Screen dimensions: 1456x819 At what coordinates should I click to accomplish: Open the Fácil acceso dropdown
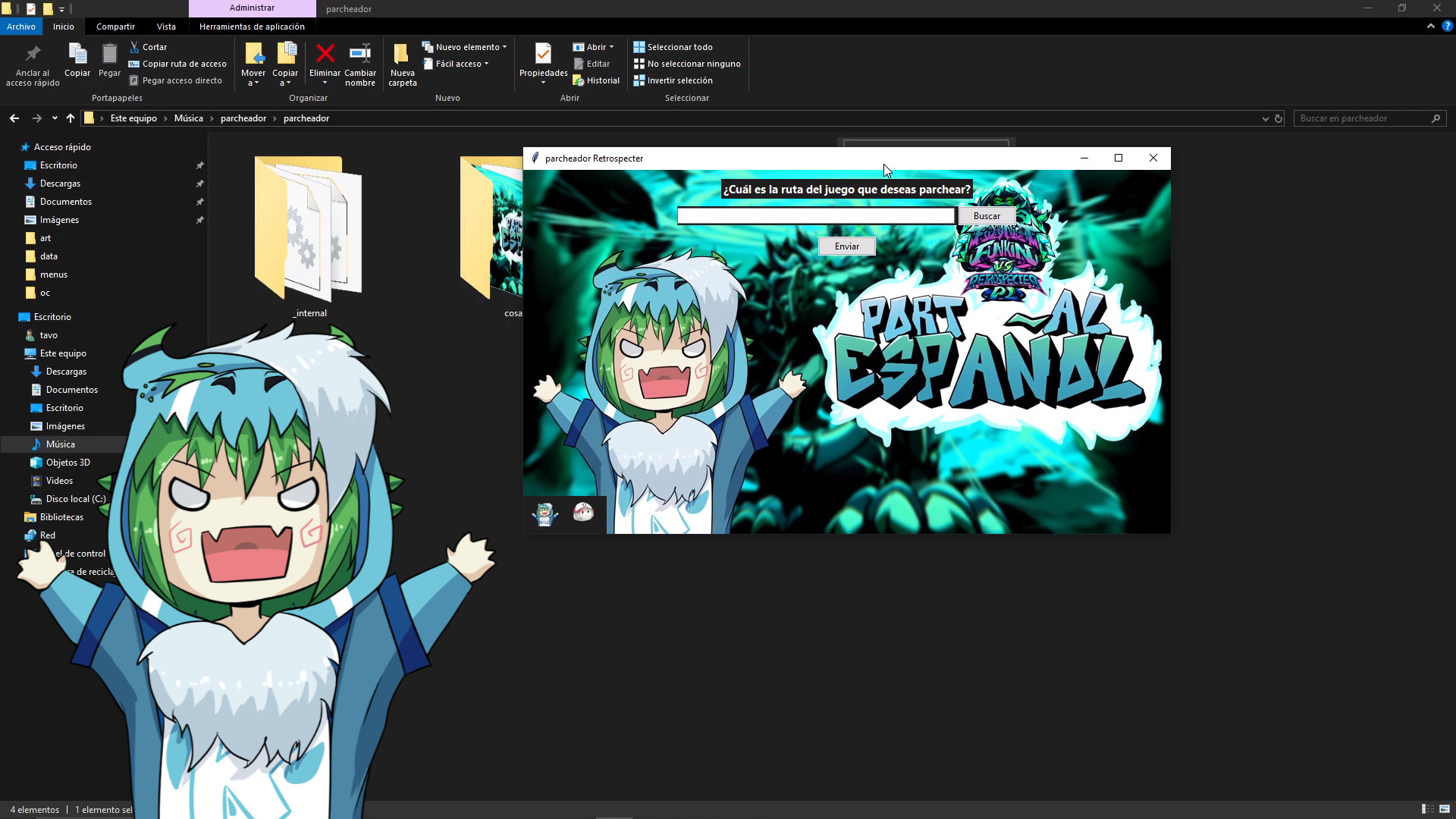click(457, 64)
